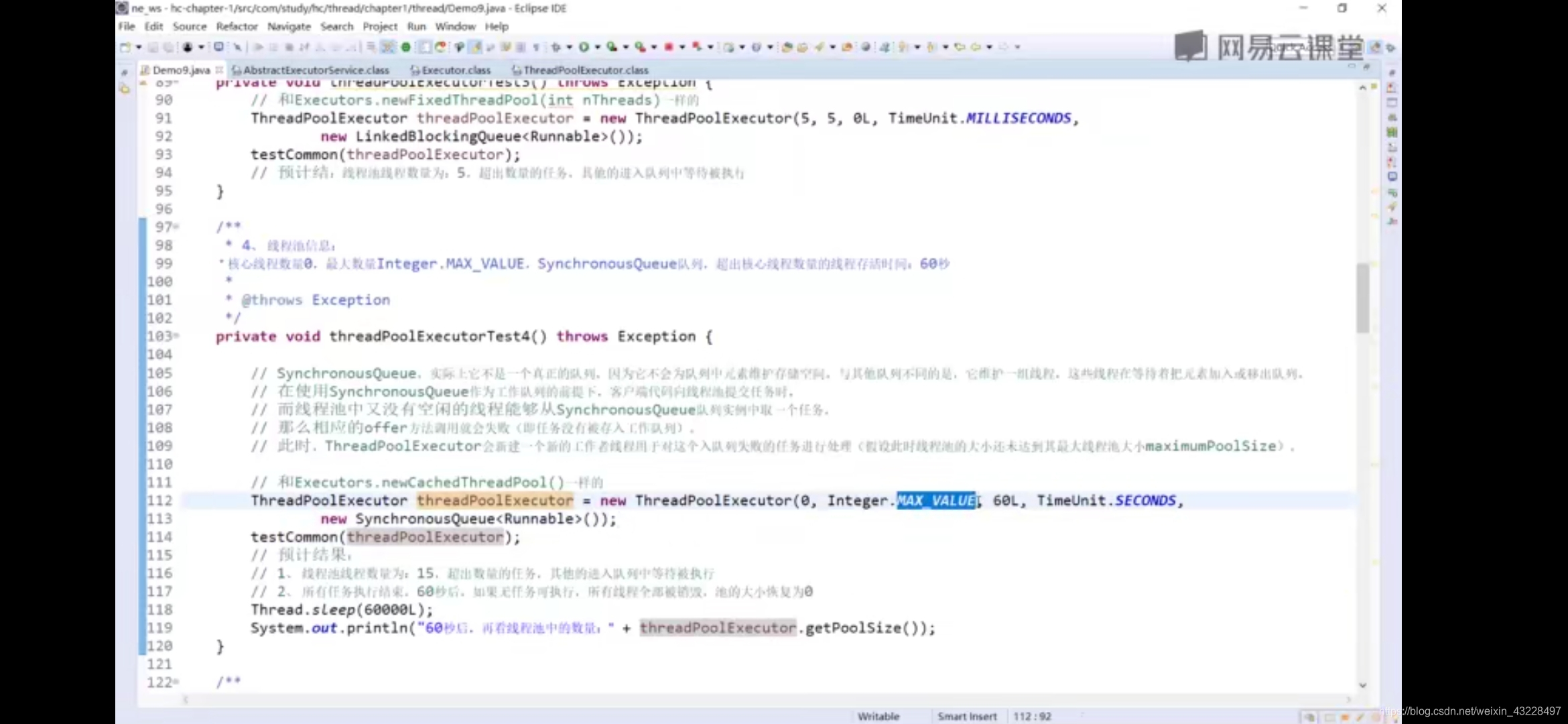Open the Run configurations dropdown arrow
This screenshot has height=724, width=1568.
pyautogui.click(x=597, y=47)
